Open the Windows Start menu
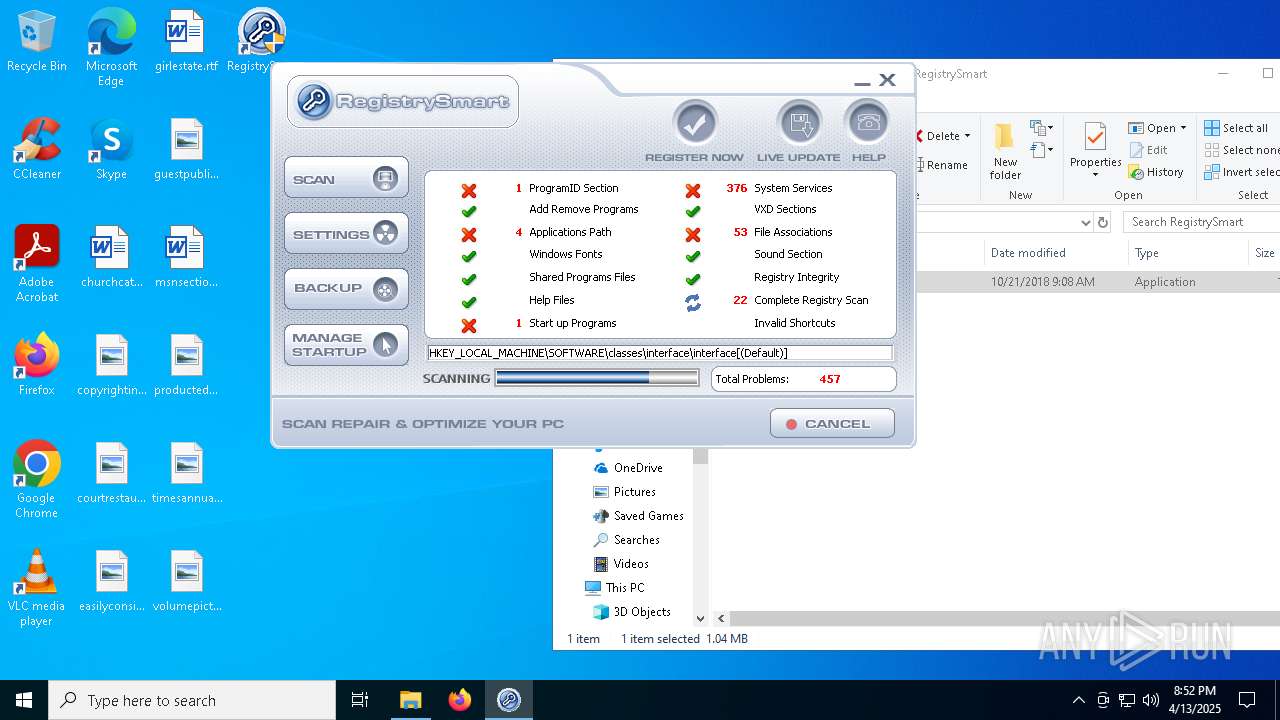The image size is (1280, 720). (24, 700)
